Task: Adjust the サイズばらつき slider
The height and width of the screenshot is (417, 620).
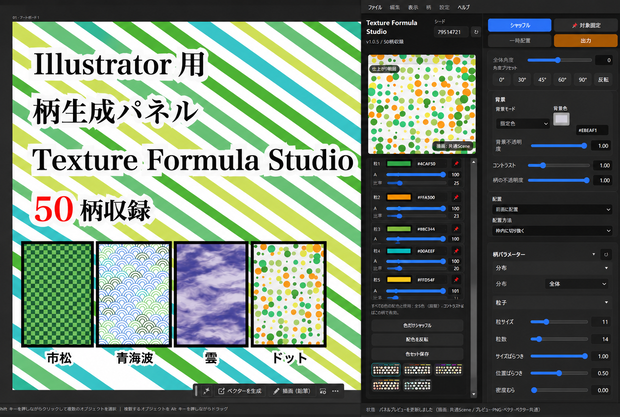Action: (x=559, y=356)
